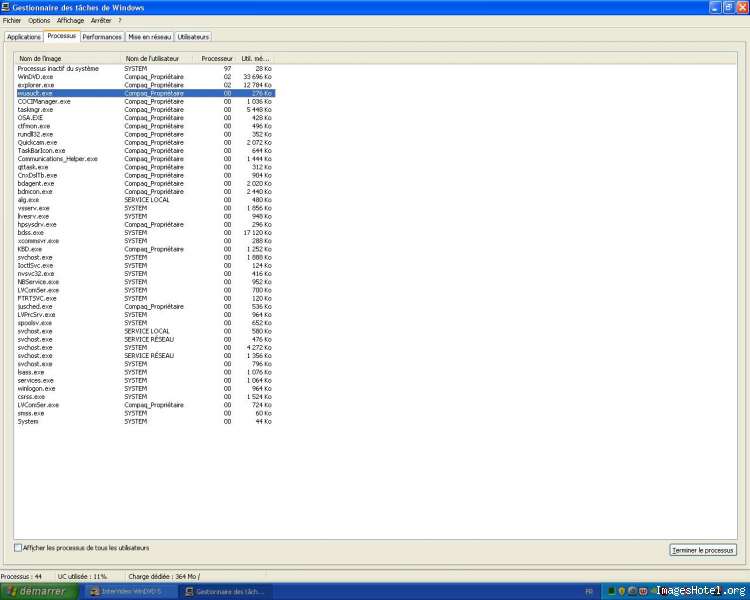Select the rundll32.exe process
The height and width of the screenshot is (600, 750).
click(x=145, y=134)
